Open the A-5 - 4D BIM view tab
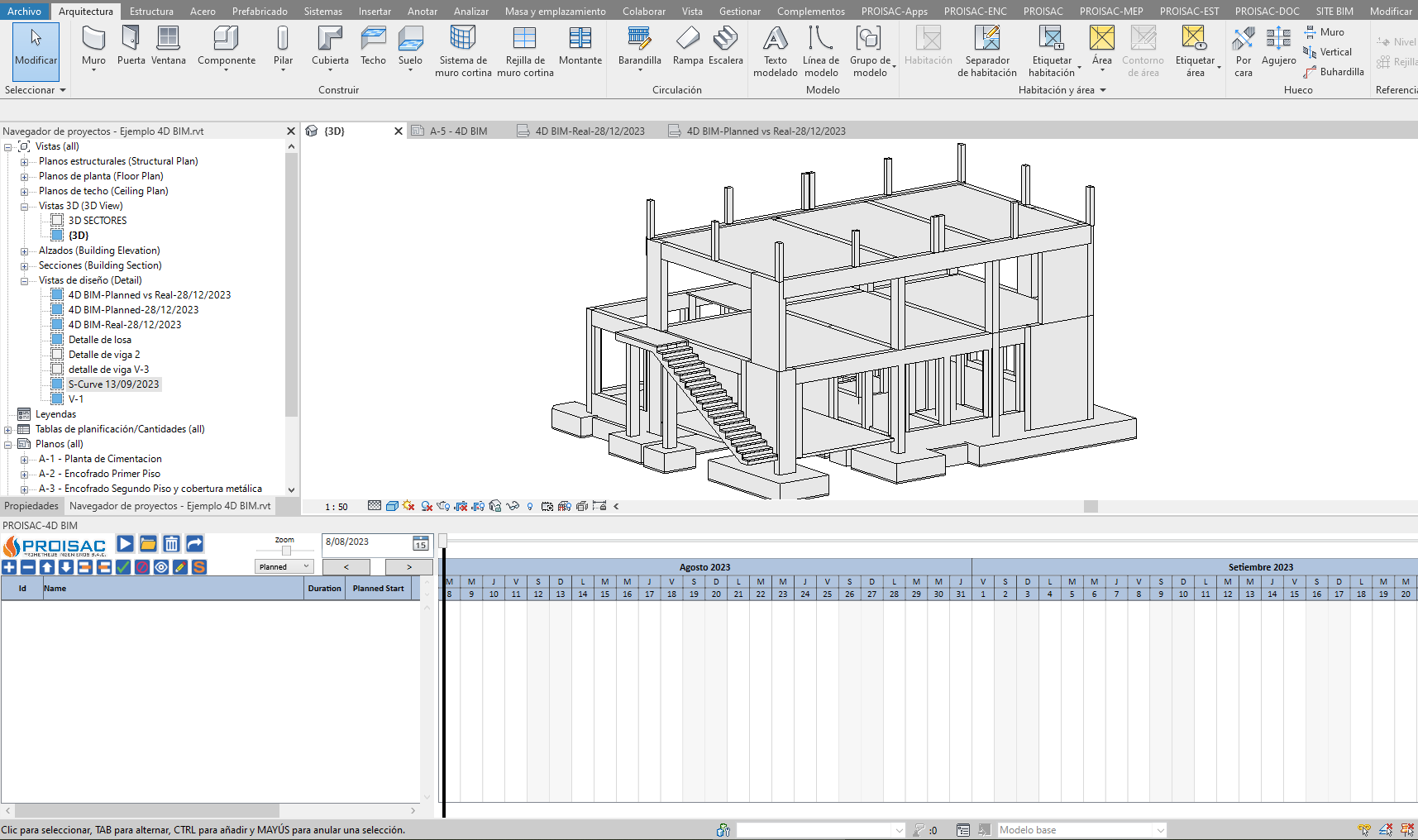 [458, 131]
